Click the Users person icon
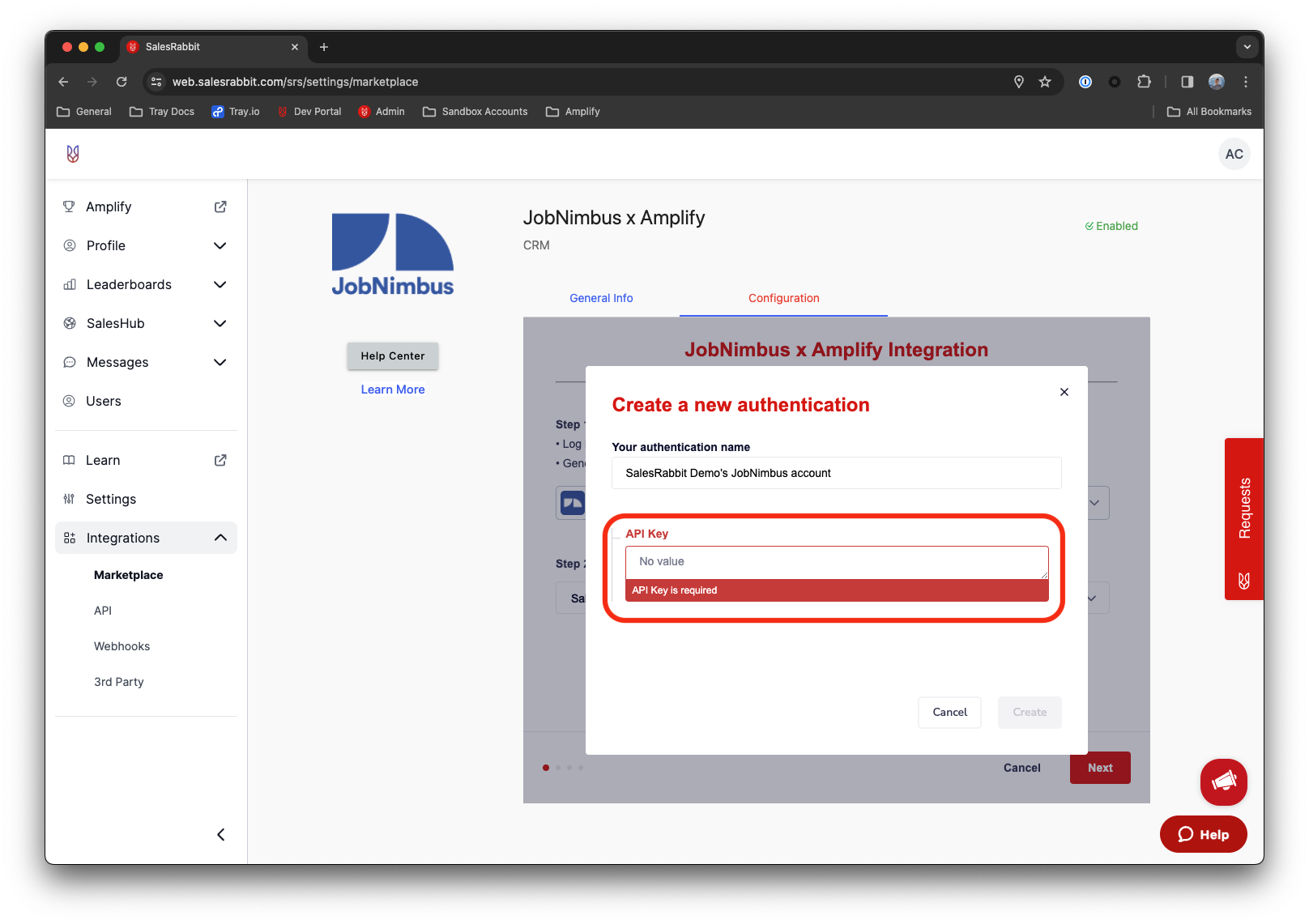The image size is (1309, 924). [x=70, y=401]
